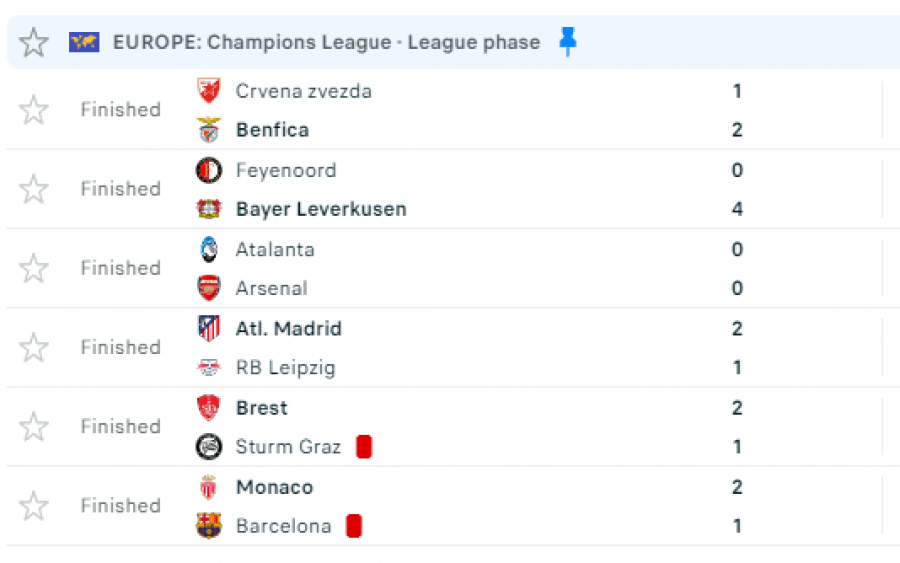Favorite the Brest vs Sturm Graz match
The image size is (900, 563).
(34, 427)
